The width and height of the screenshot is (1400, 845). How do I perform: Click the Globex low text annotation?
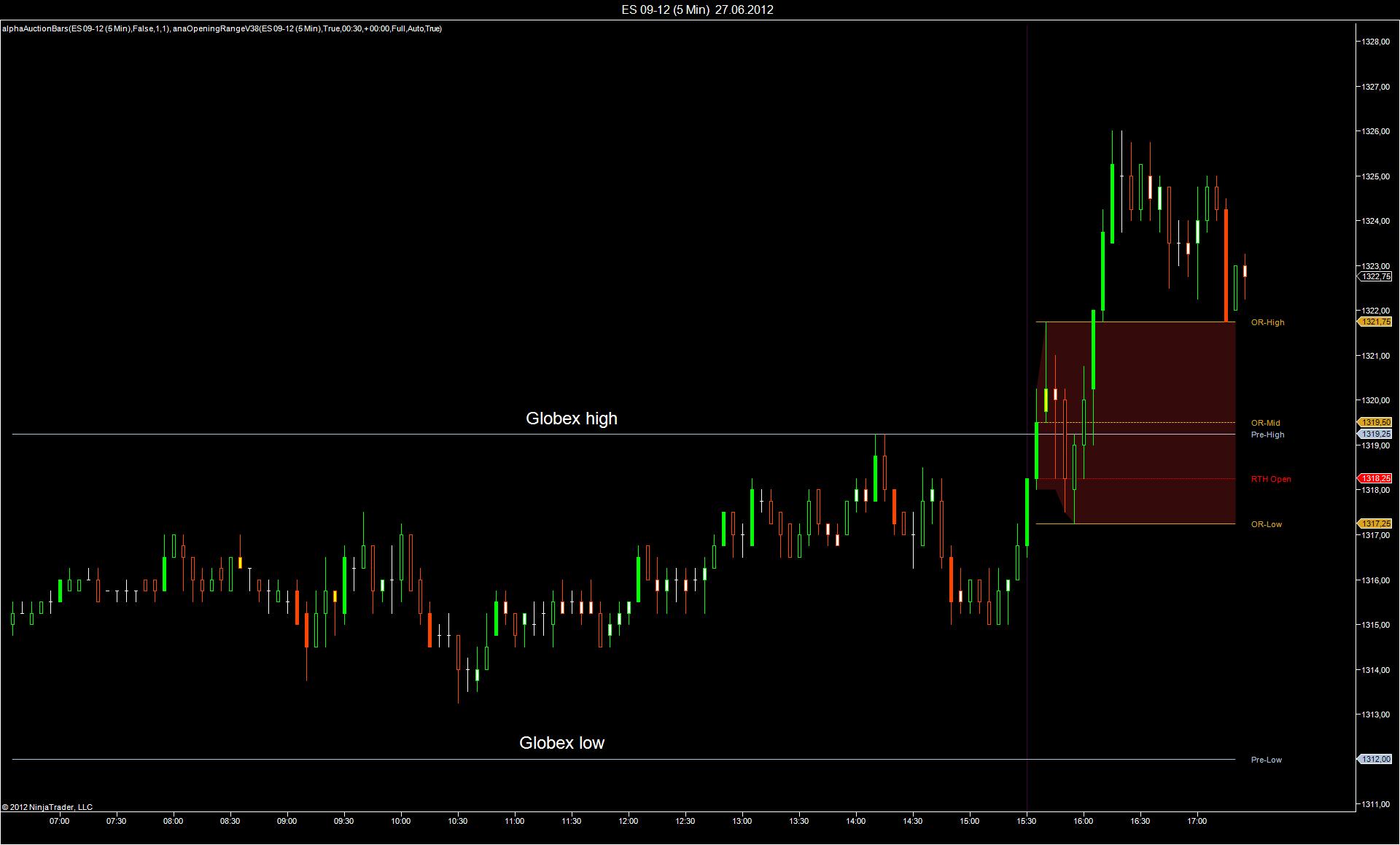tap(561, 743)
